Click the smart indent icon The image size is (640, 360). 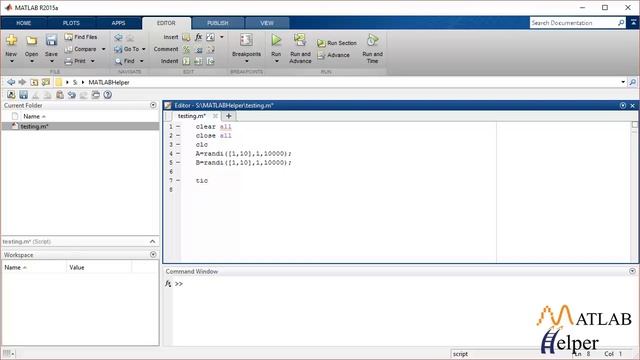pos(186,61)
